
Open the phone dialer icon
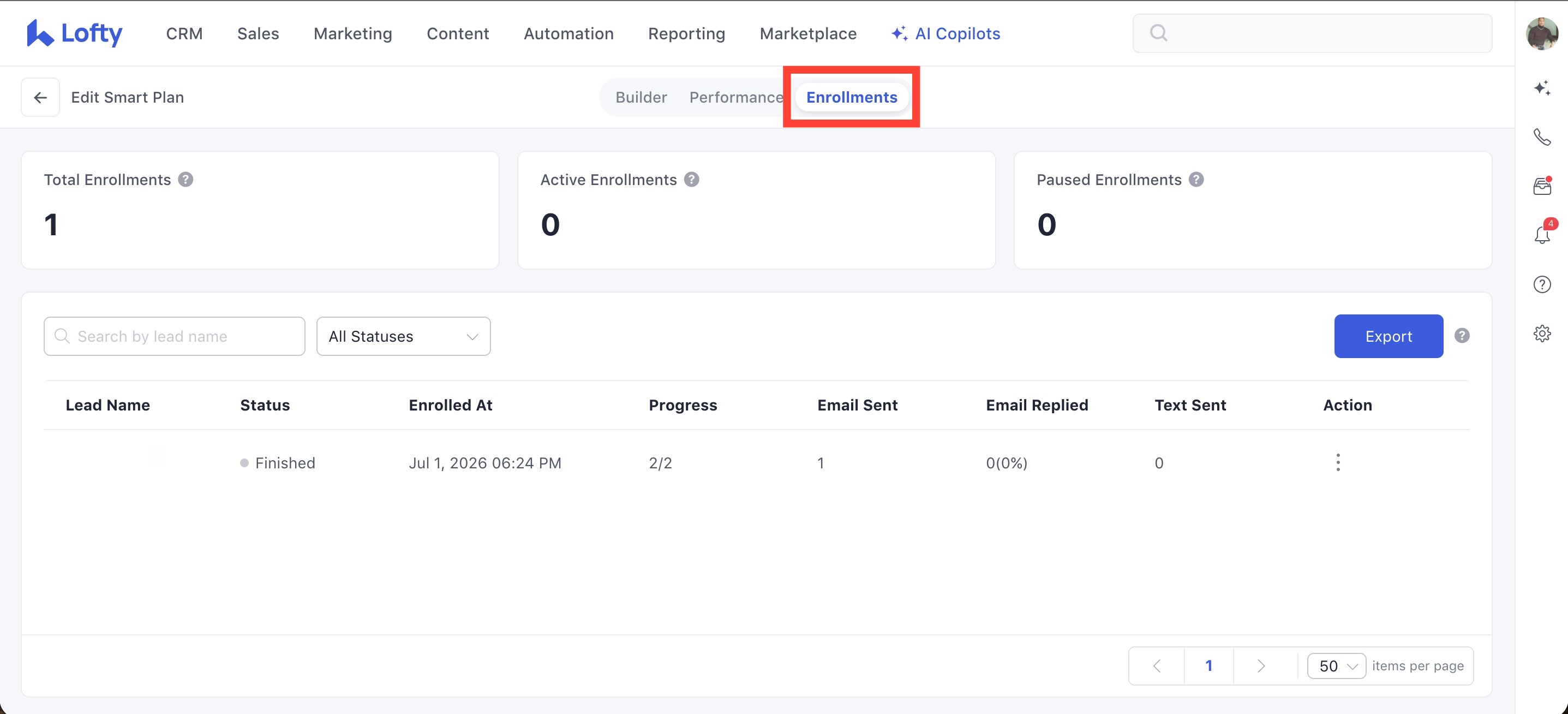(1542, 137)
